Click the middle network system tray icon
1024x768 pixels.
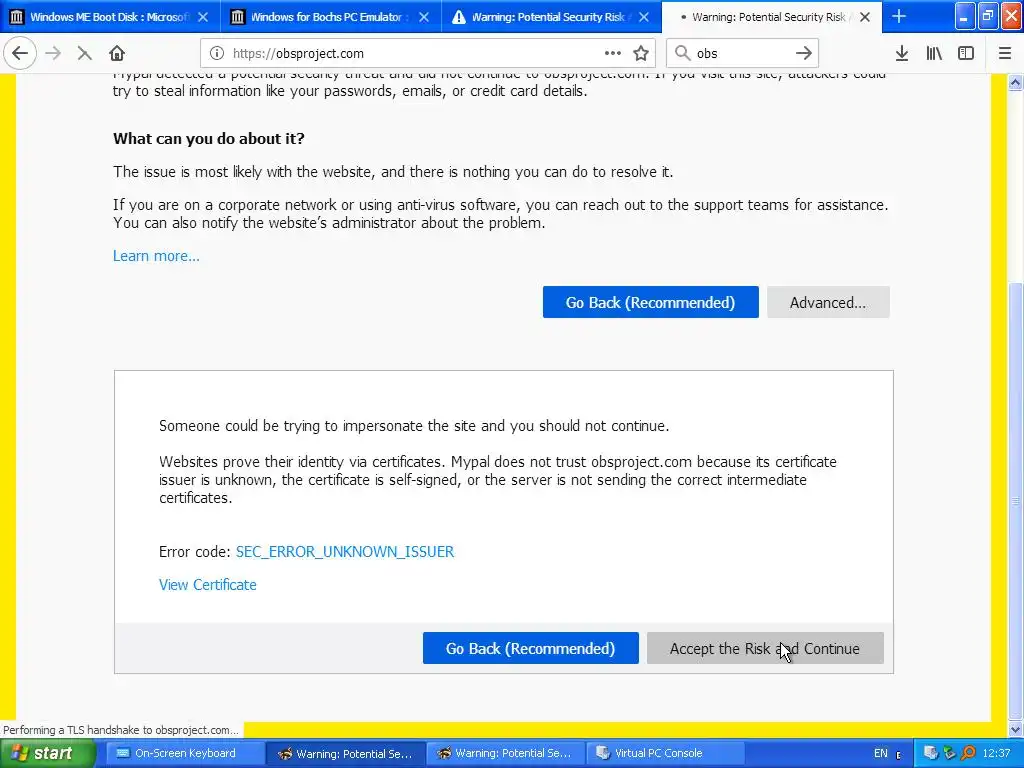949,754
